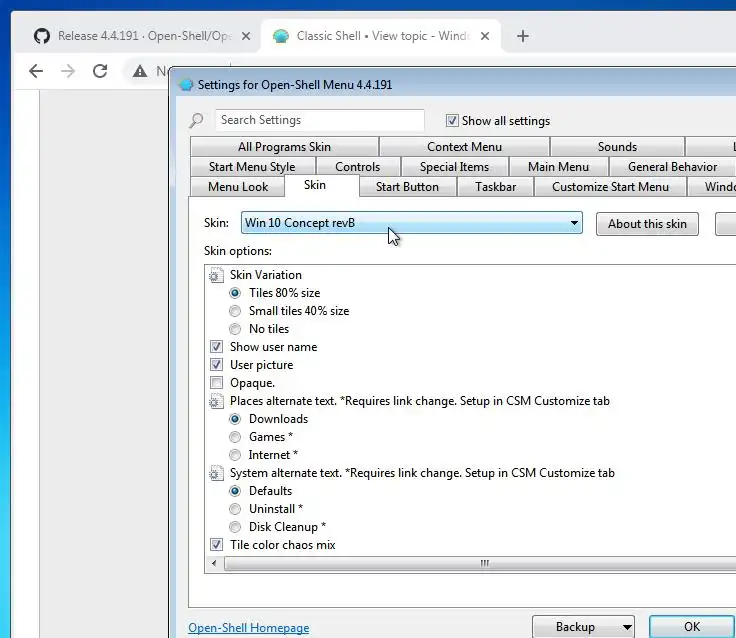
Task: Click the browser forward arrow icon
Action: (68, 71)
